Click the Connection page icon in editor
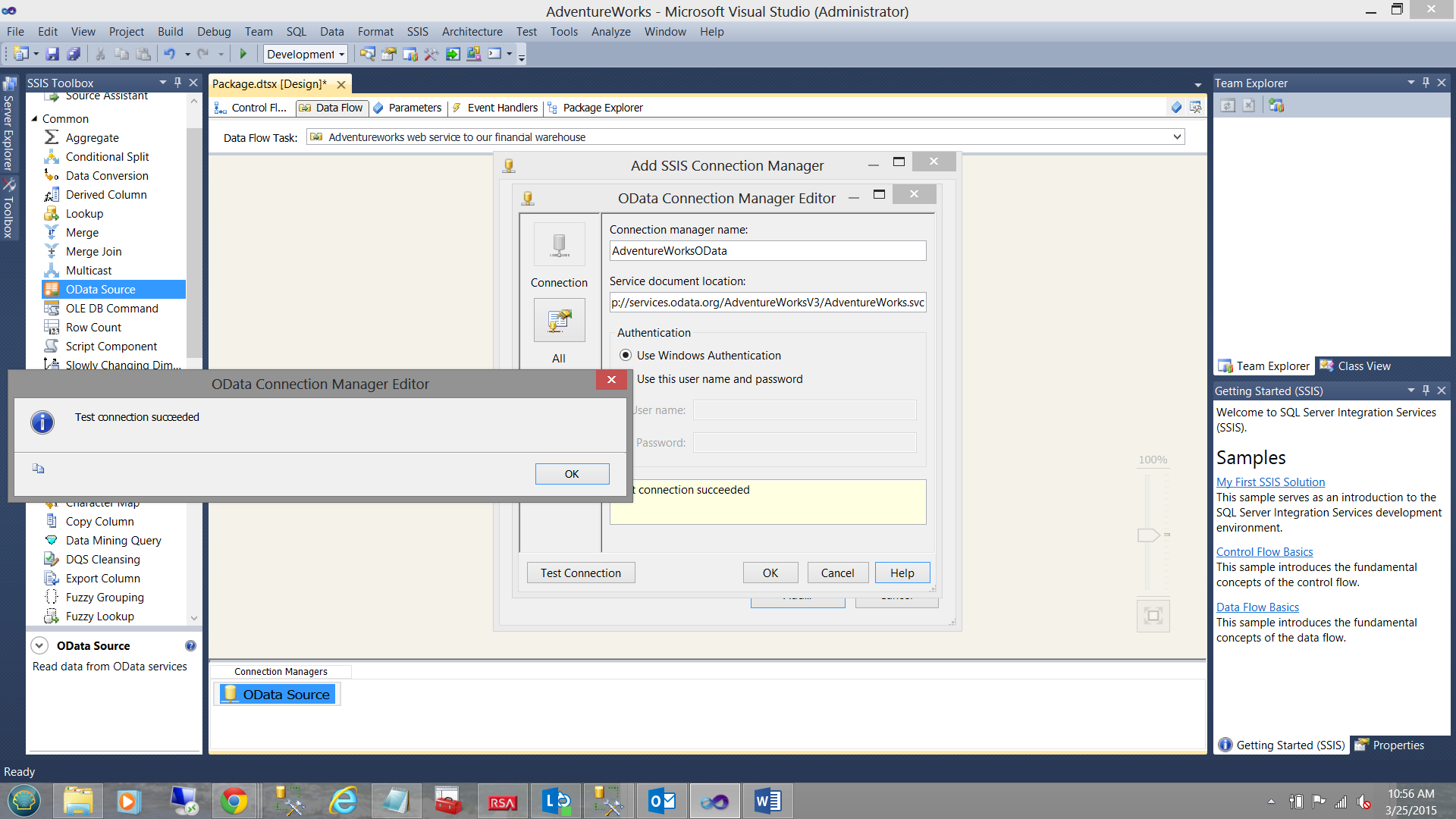 pos(559,245)
